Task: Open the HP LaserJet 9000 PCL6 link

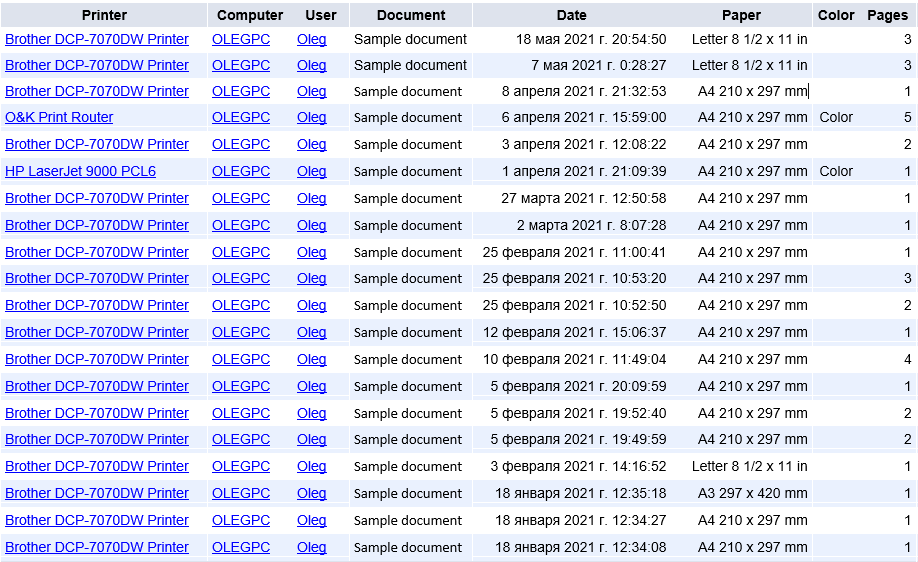Action: [81, 171]
